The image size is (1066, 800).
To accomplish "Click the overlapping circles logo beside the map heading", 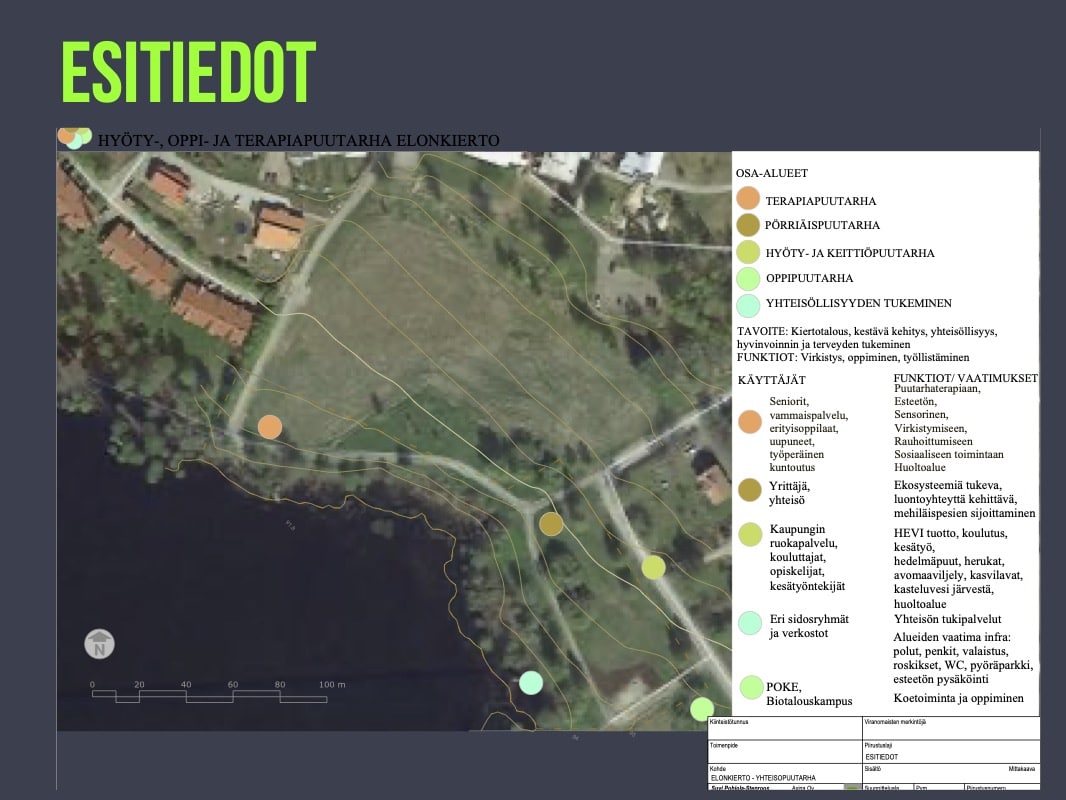I will click(74, 137).
